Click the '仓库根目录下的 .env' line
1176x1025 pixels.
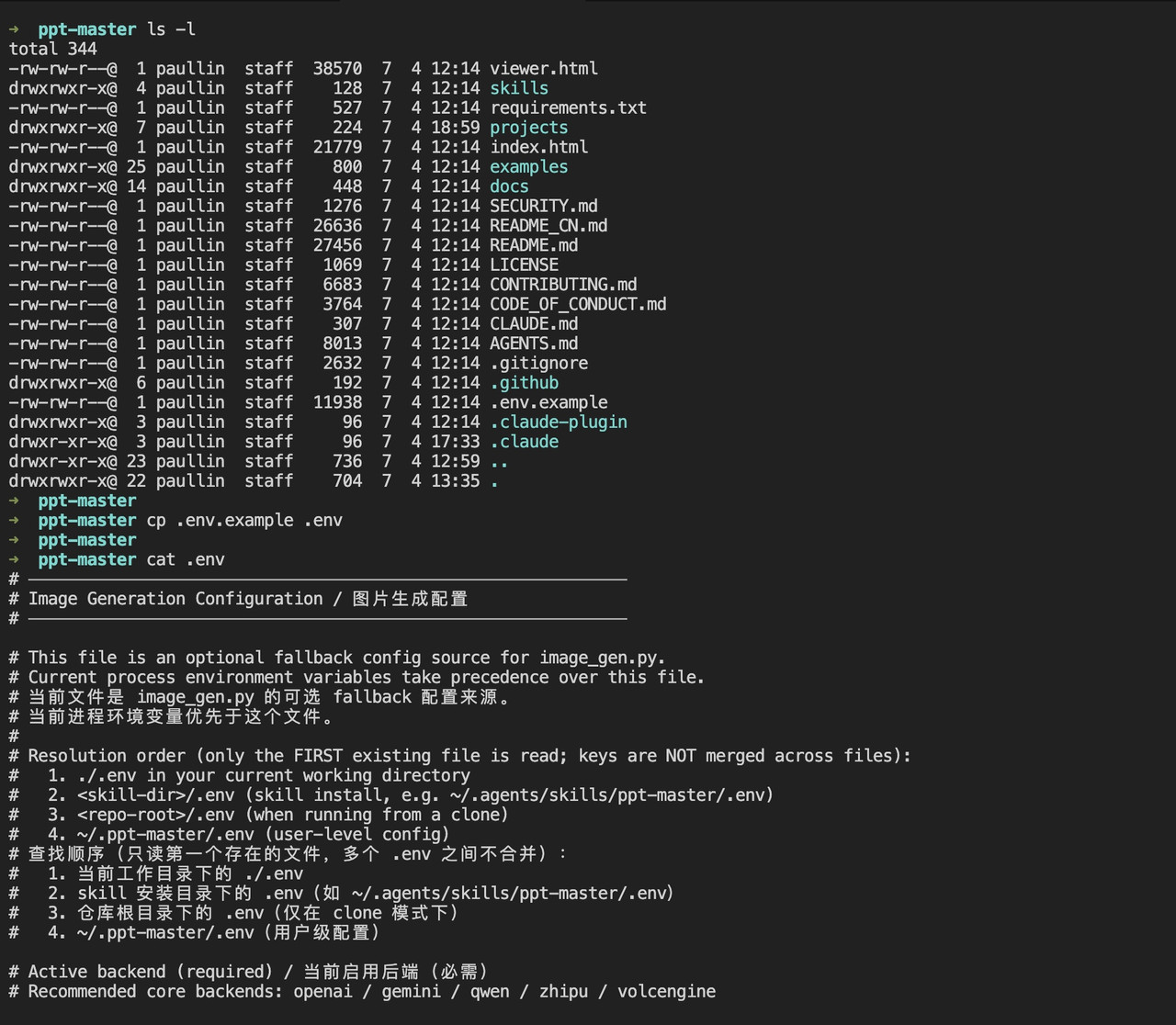(x=234, y=913)
